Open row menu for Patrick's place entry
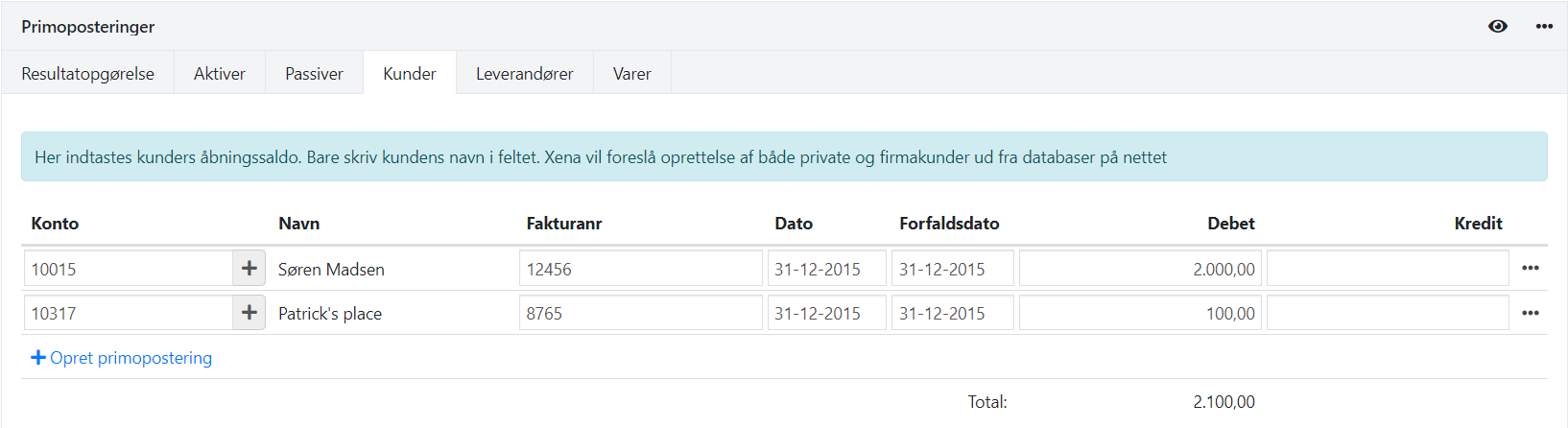The height and width of the screenshot is (428, 1568). click(x=1531, y=313)
